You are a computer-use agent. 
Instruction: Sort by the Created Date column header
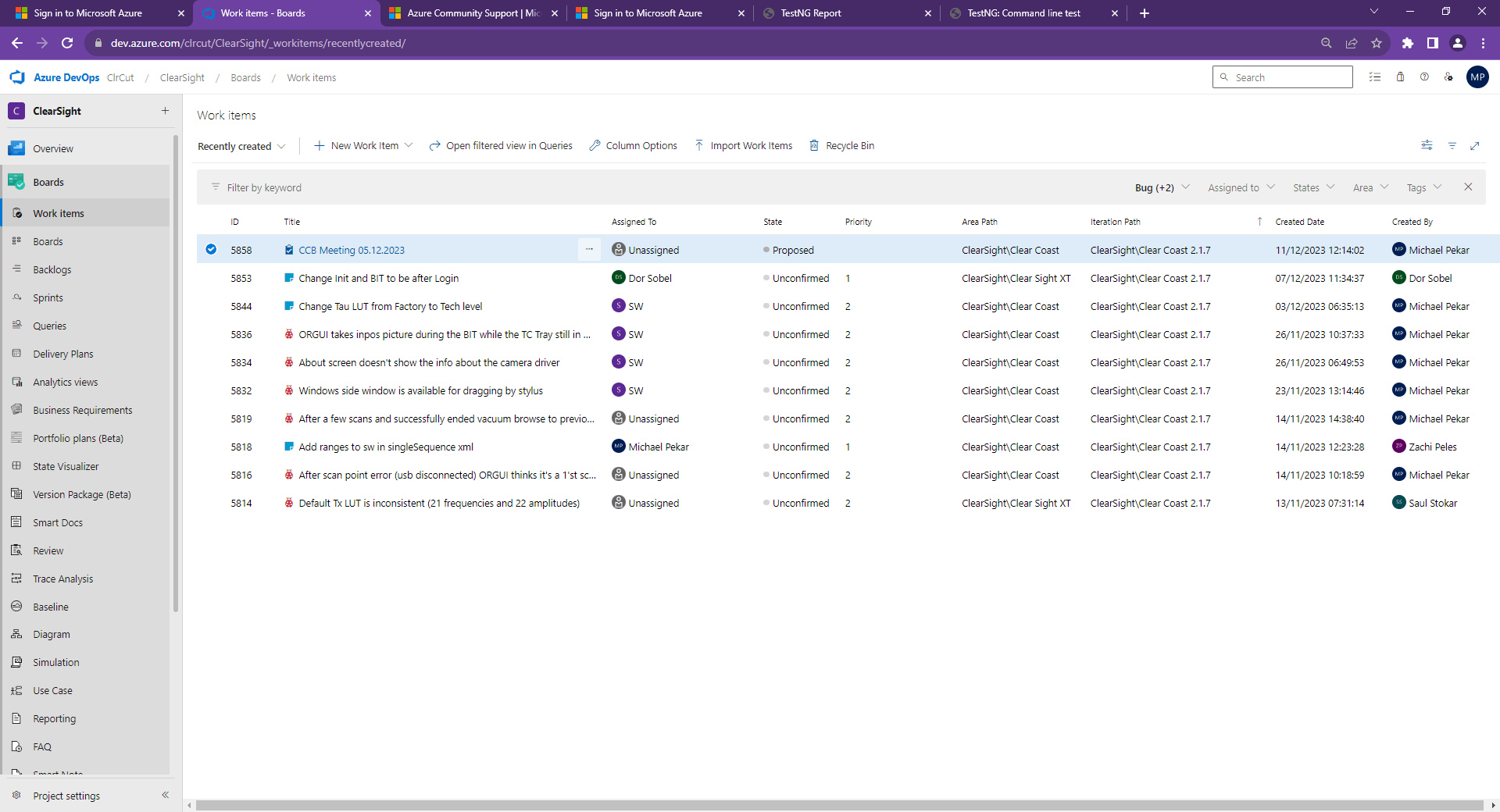click(1299, 223)
